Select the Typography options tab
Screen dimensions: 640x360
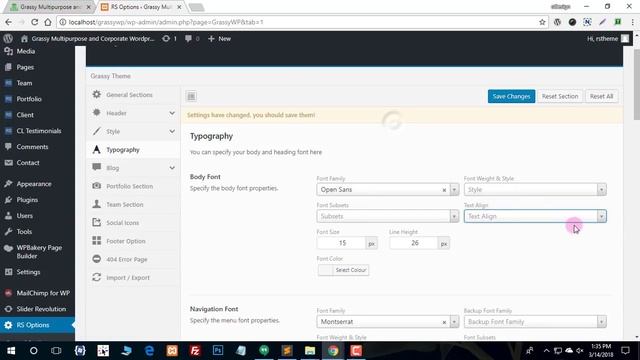[x=133, y=150]
